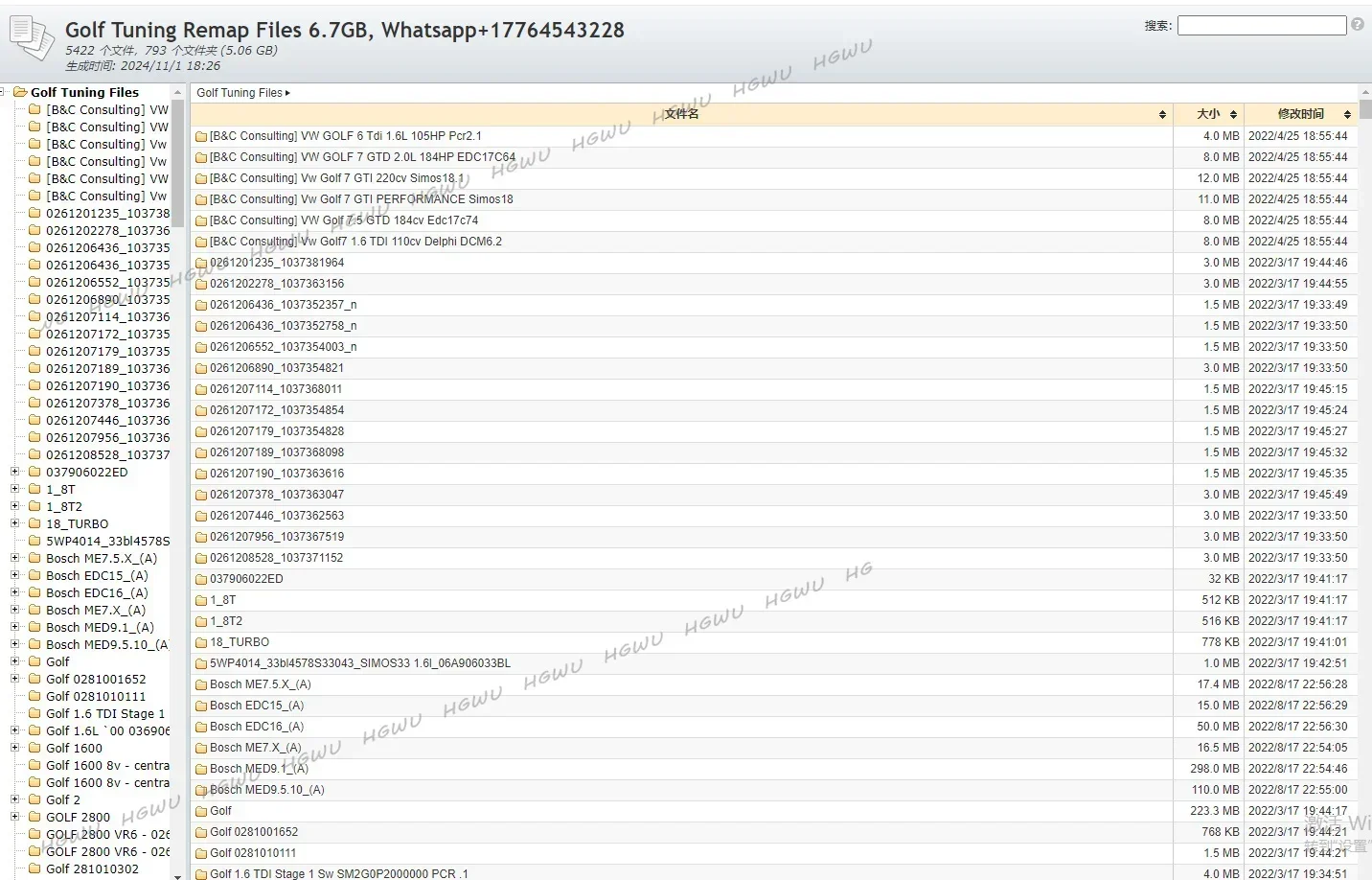Click the folder icon of row 0261208528_1037371152

click(x=201, y=558)
